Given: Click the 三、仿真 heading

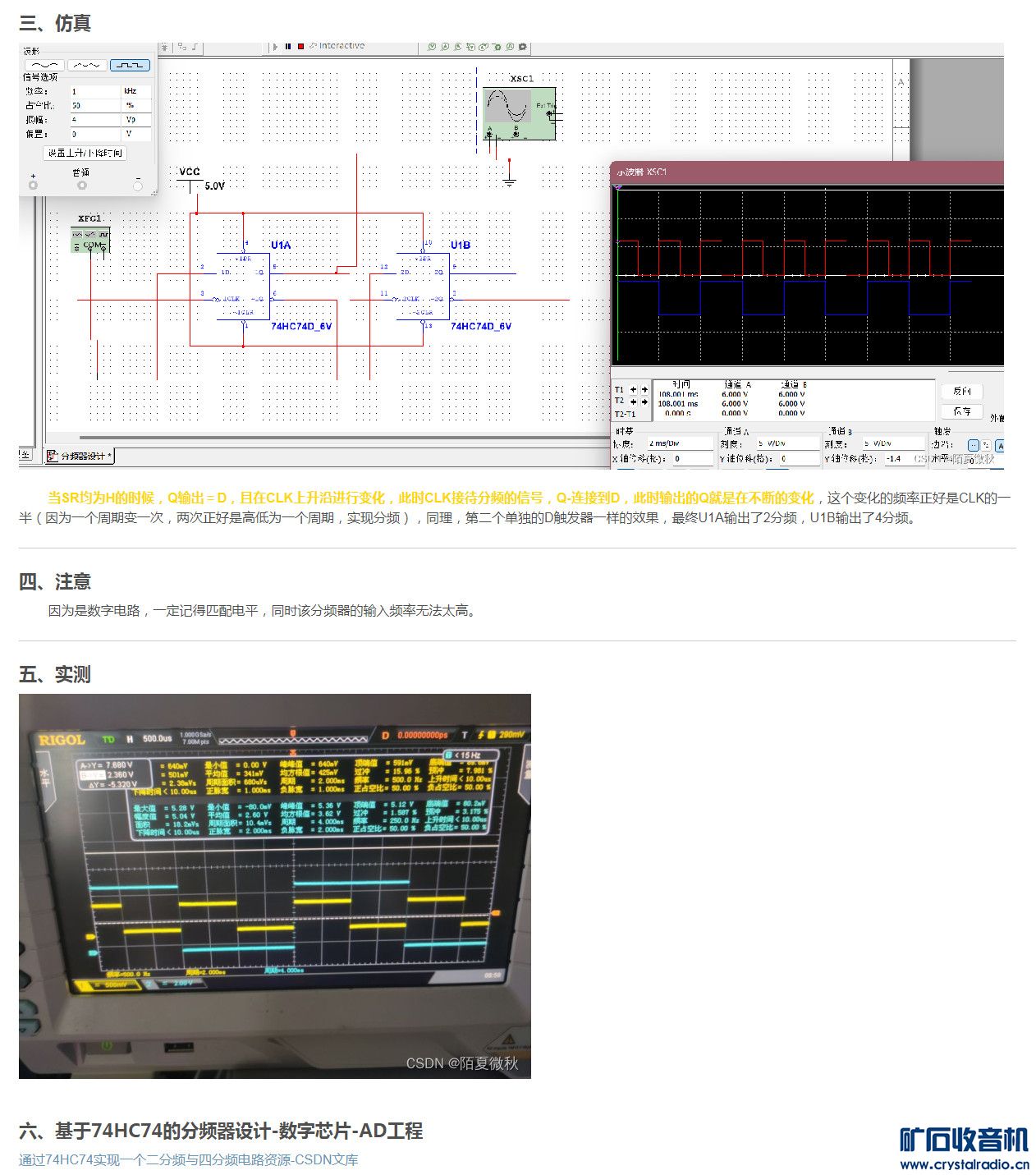Looking at the screenshot, I should 55,23.
